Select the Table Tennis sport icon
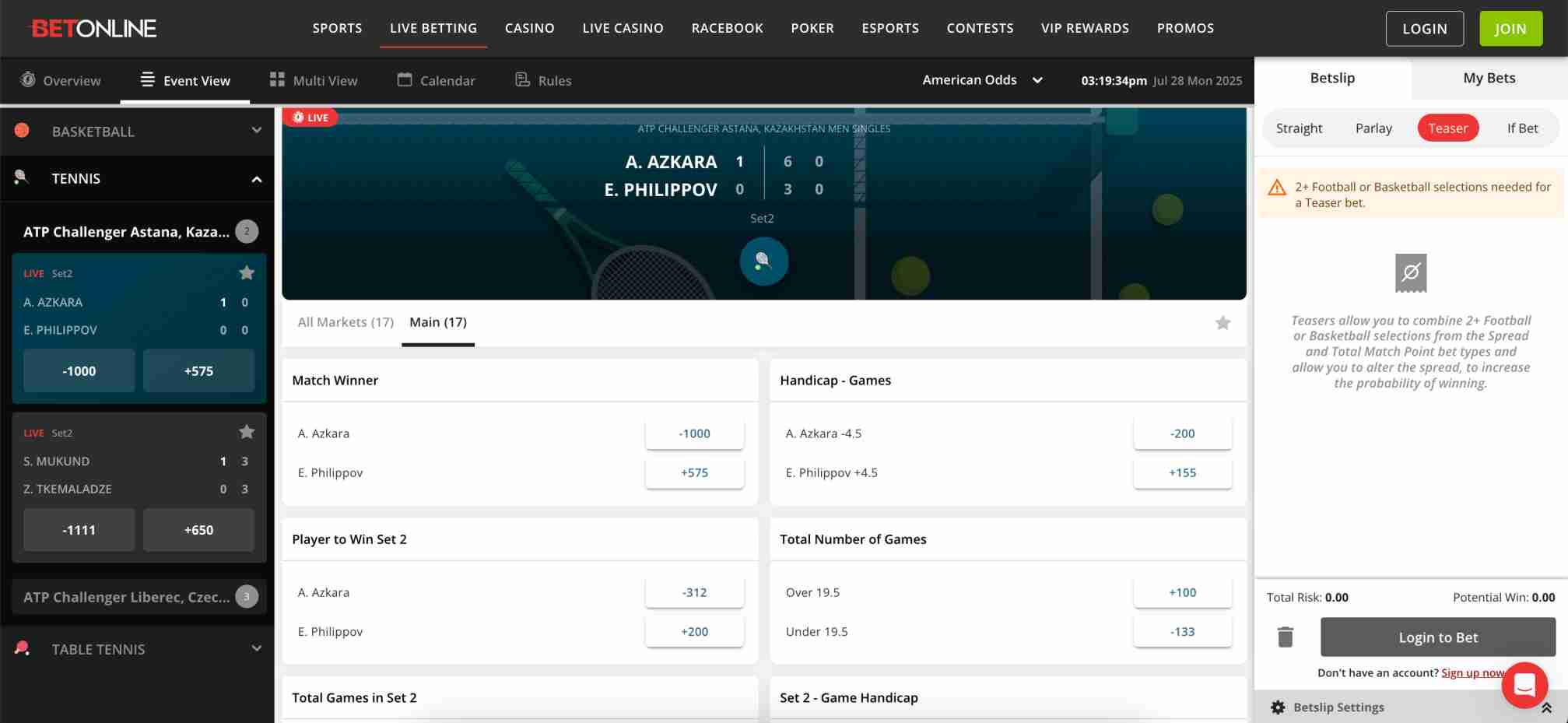This screenshot has width=1568, height=723. (22, 648)
